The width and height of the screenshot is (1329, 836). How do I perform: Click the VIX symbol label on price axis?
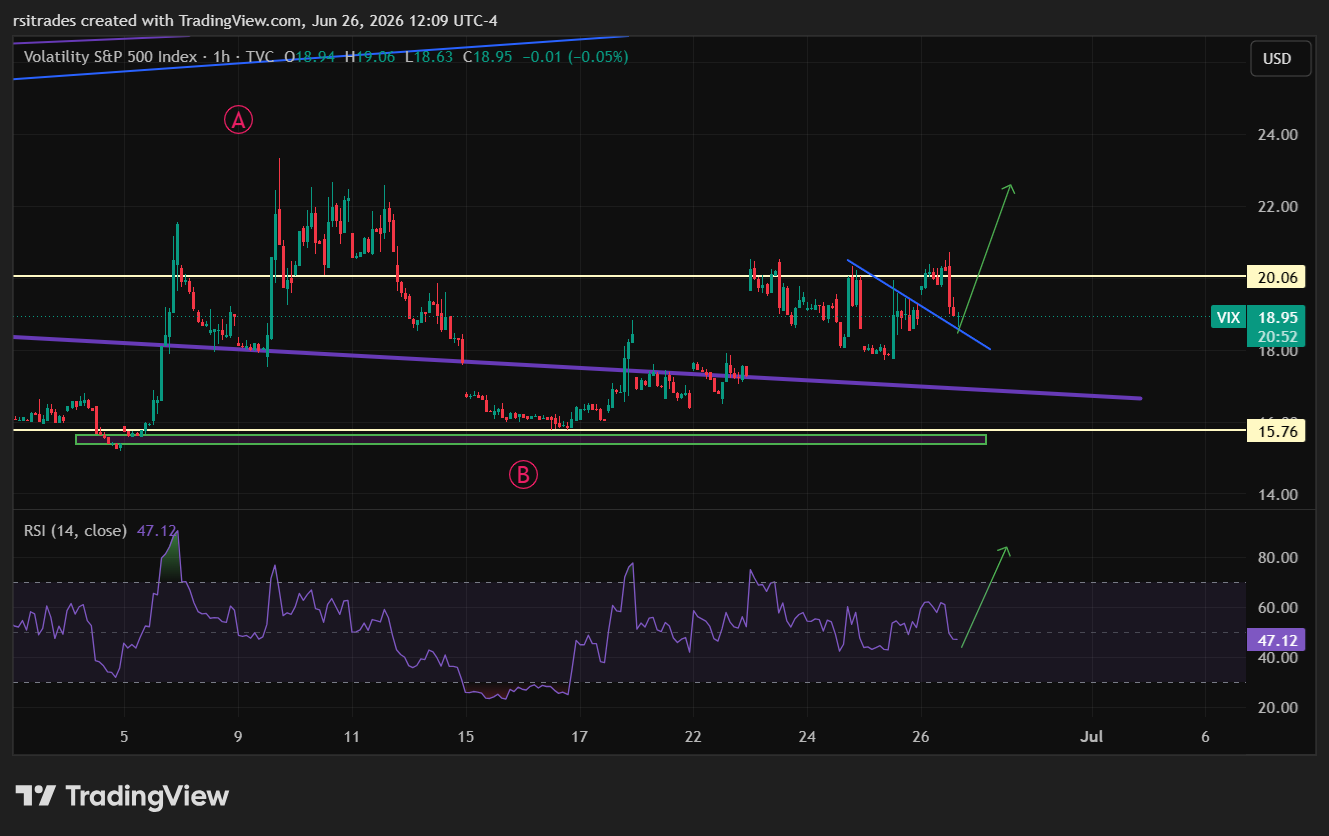tap(1228, 317)
